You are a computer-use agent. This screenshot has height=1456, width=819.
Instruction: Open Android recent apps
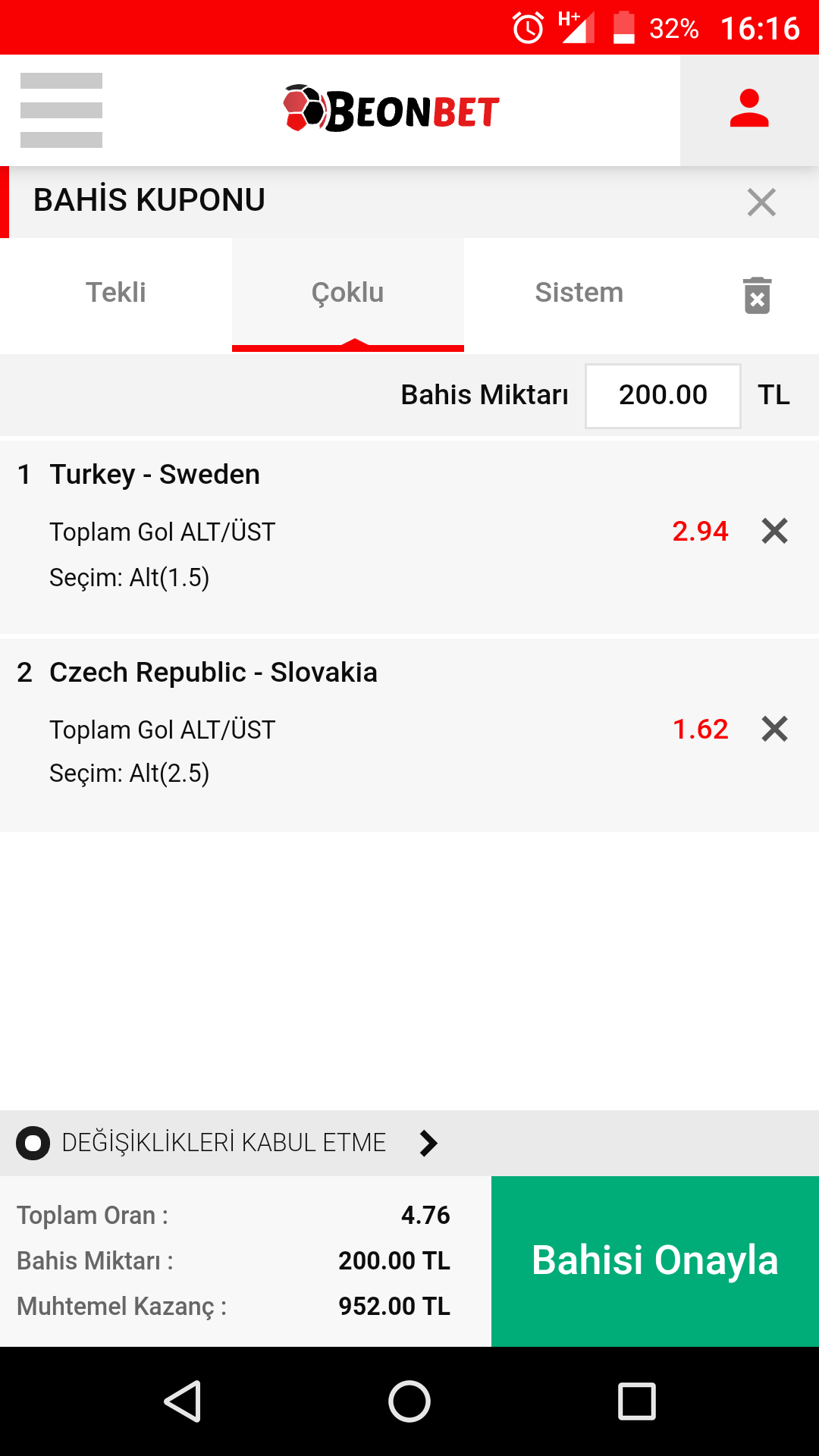click(x=637, y=1401)
